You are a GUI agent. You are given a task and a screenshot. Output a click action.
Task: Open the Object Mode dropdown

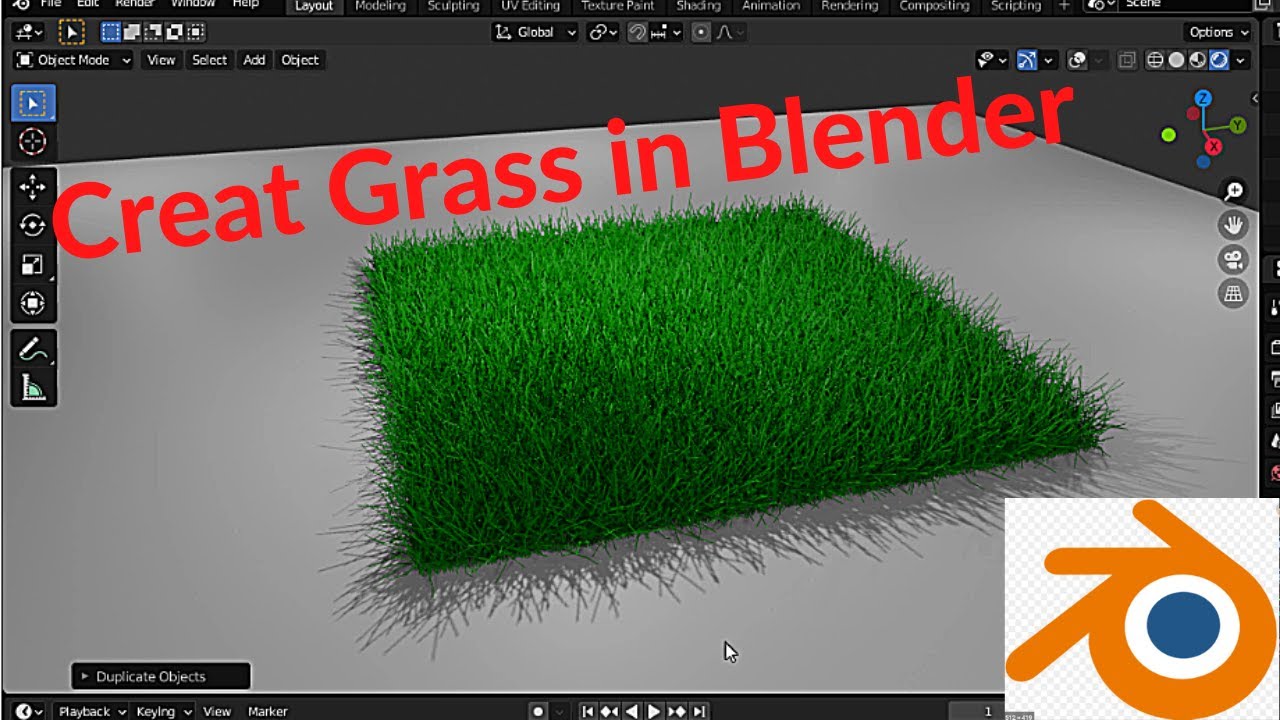pos(73,60)
